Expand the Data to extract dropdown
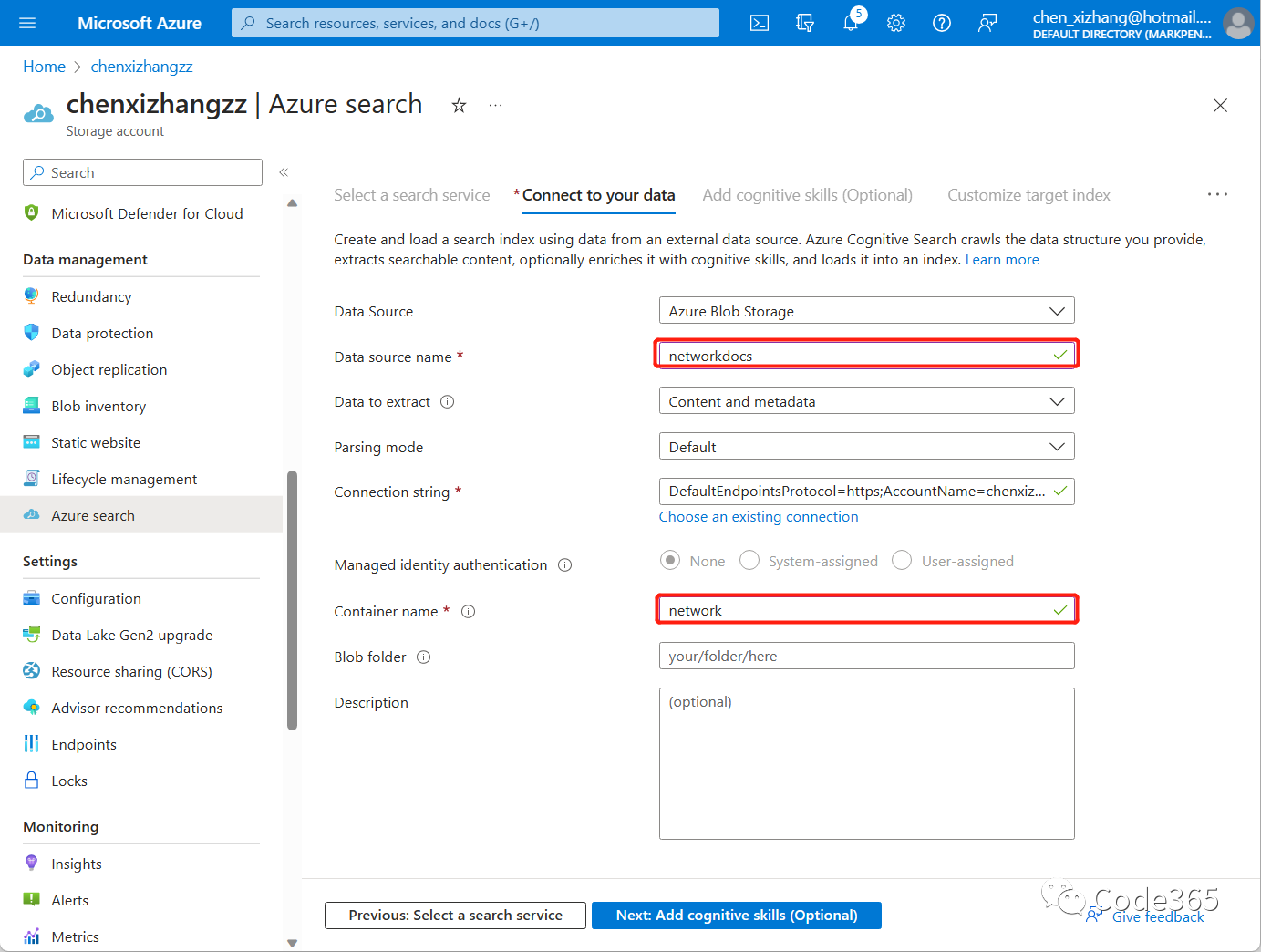Image resolution: width=1261 pixels, height=952 pixels. 865,400
